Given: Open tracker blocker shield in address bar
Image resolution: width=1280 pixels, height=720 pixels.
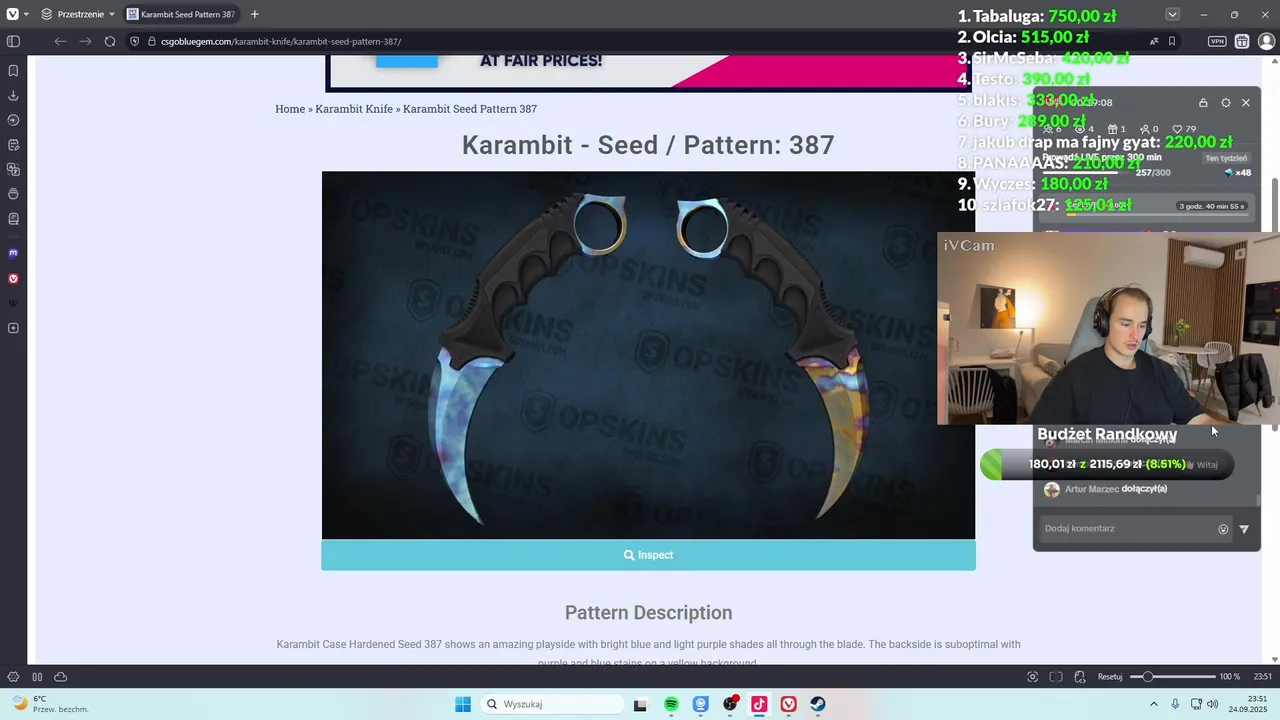Looking at the screenshot, I should 135,41.
